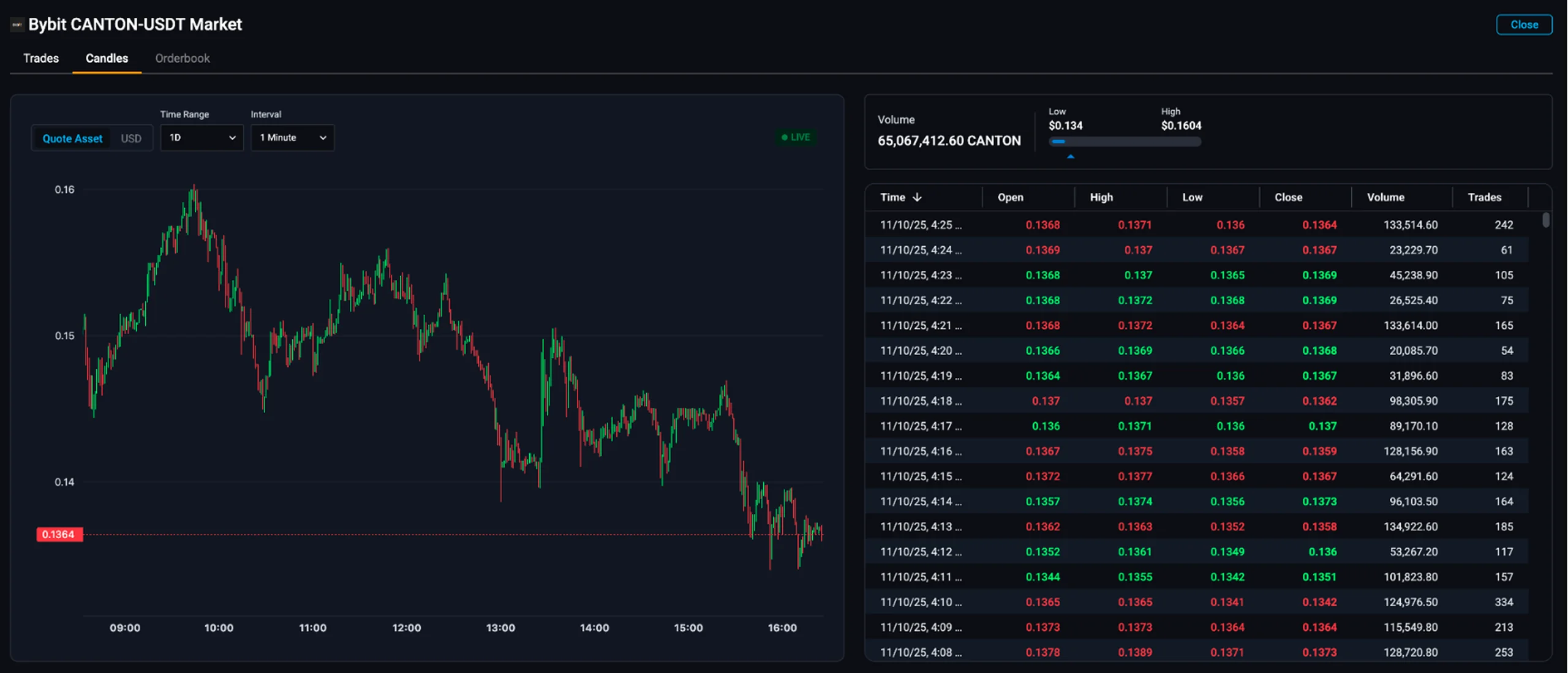Switch chart pricing to USD

tap(131, 138)
